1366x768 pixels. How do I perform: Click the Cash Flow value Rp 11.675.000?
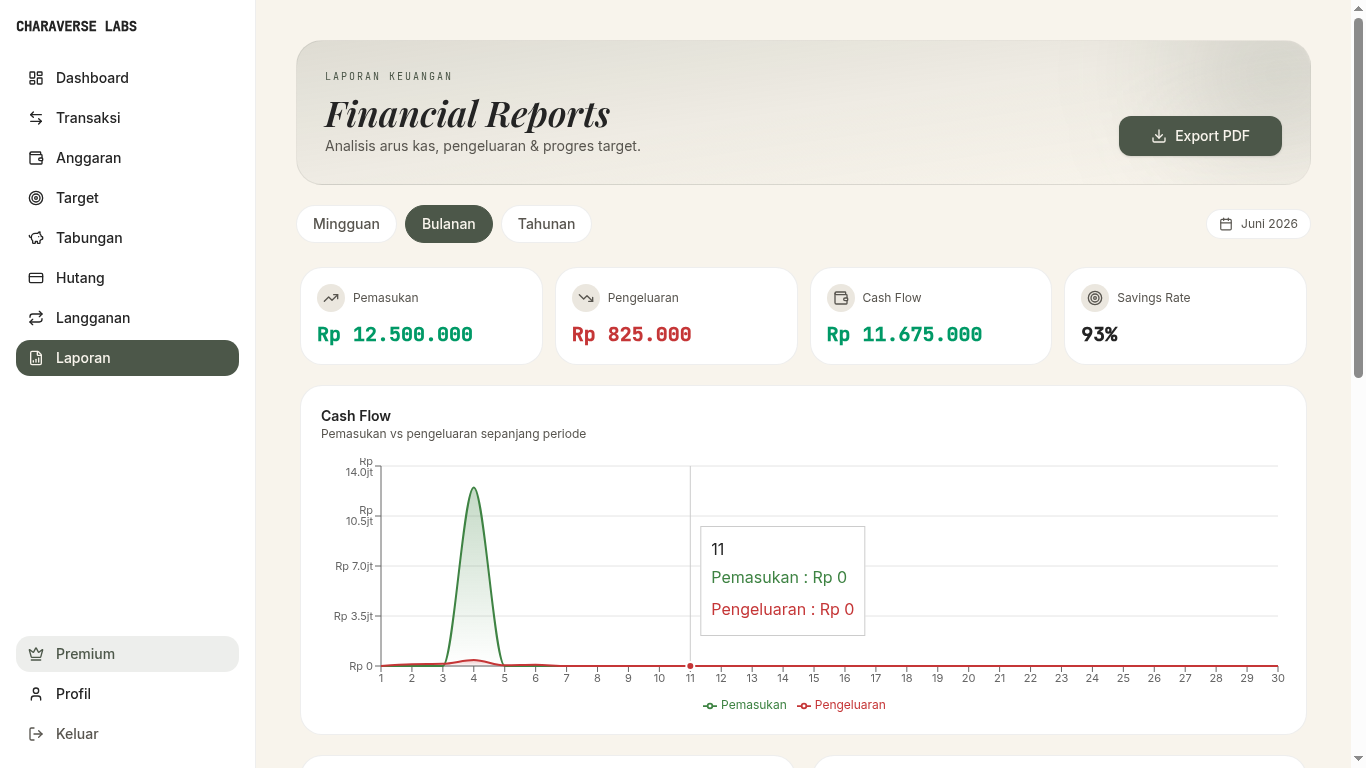tap(905, 335)
